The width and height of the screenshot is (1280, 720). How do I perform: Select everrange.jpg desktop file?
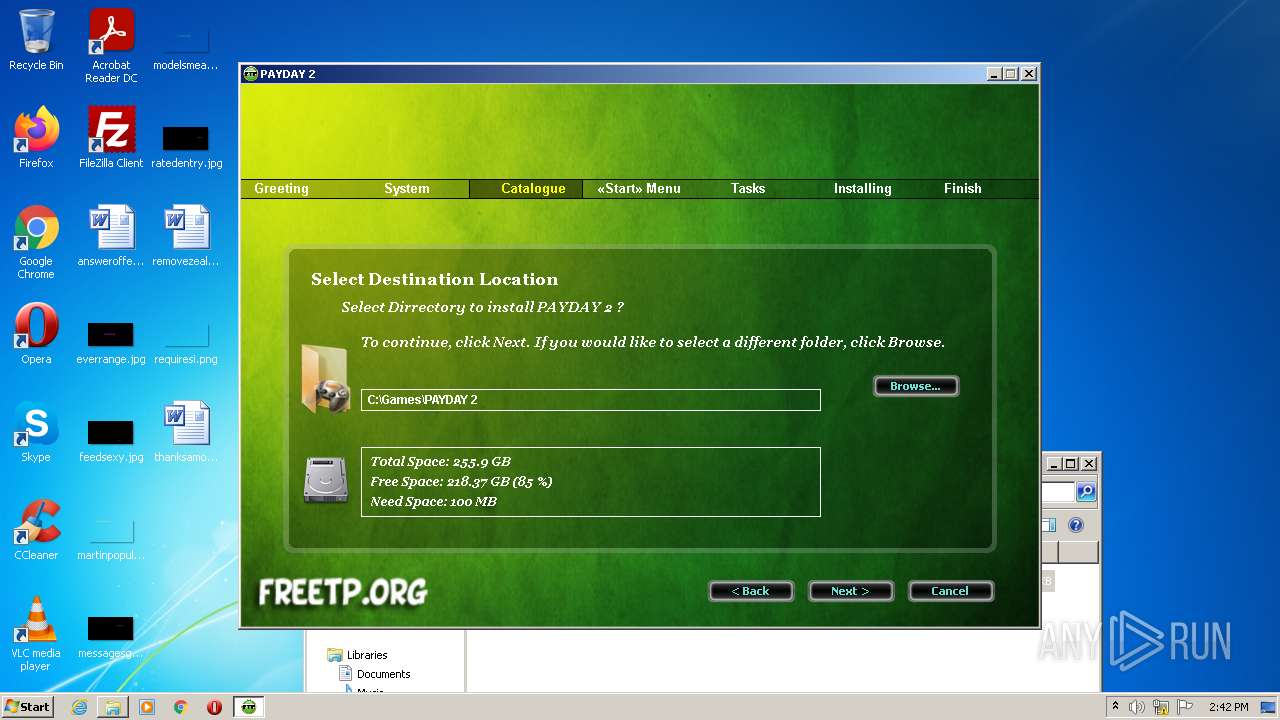[x=111, y=342]
